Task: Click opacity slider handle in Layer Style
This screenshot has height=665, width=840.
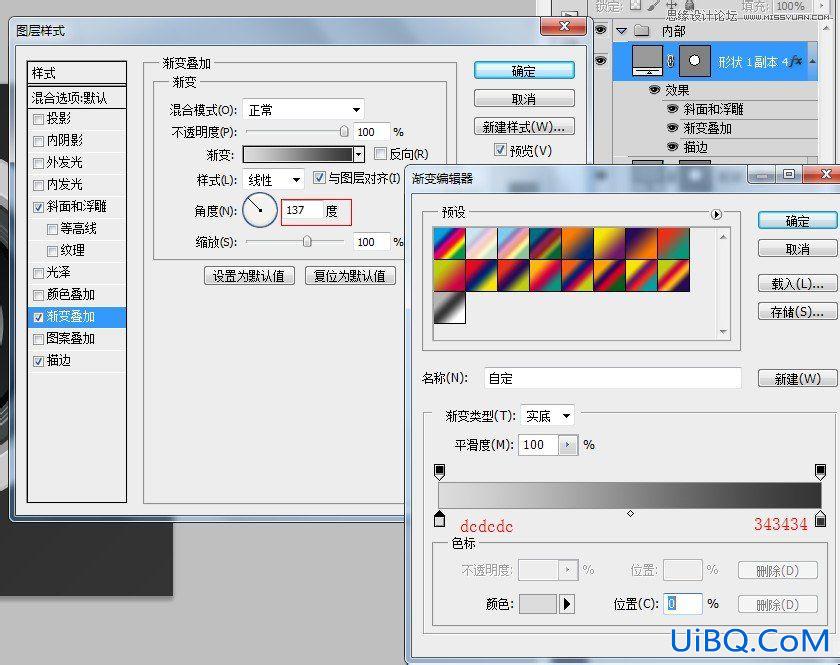Action: [x=344, y=132]
